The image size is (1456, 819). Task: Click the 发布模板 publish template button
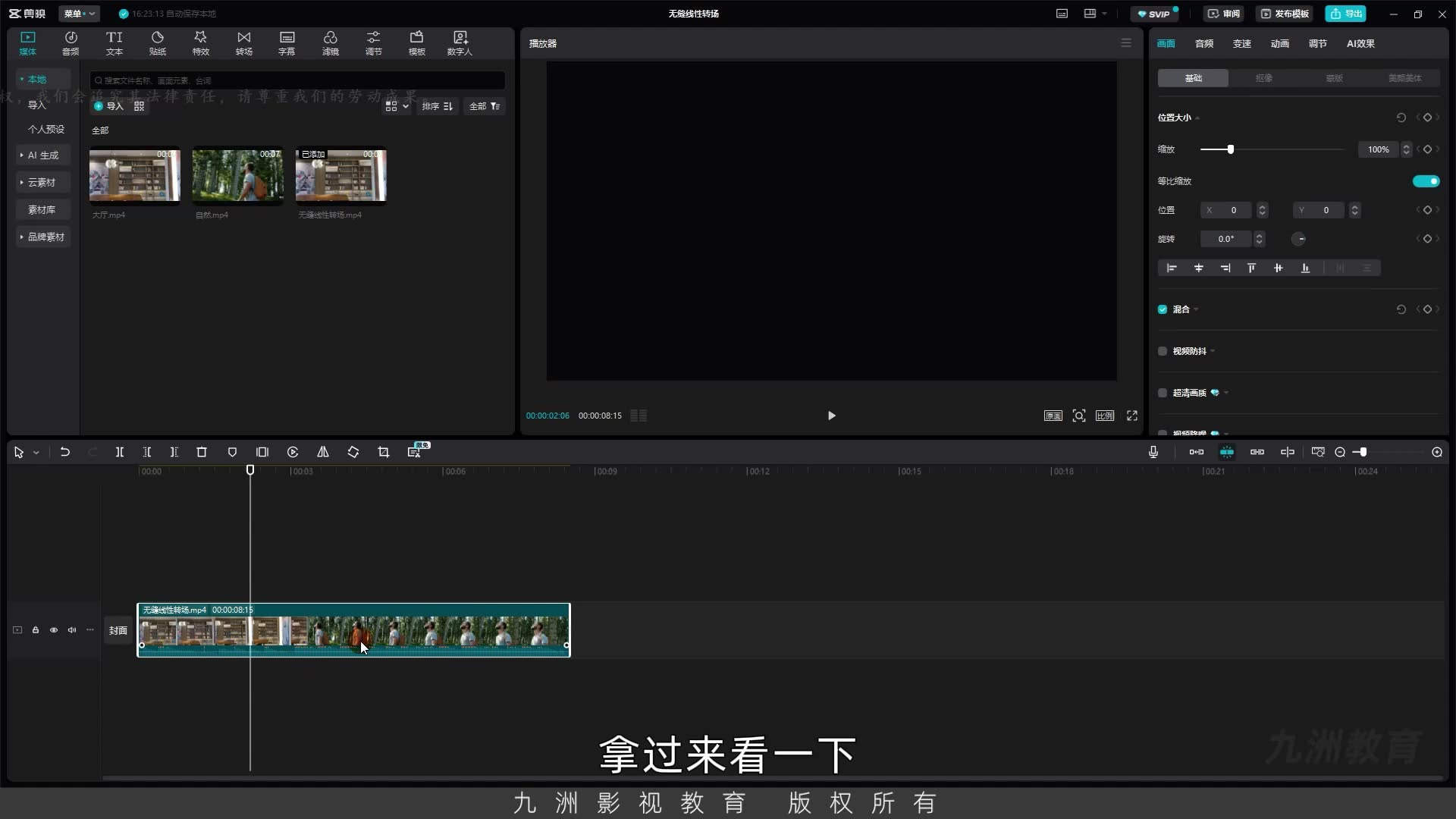pos(1285,14)
